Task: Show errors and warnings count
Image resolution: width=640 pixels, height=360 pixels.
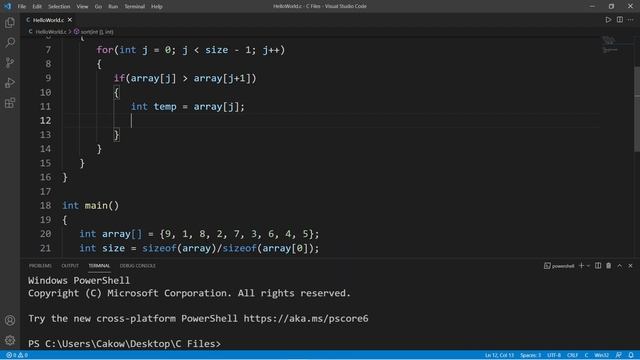Action: click(17, 355)
